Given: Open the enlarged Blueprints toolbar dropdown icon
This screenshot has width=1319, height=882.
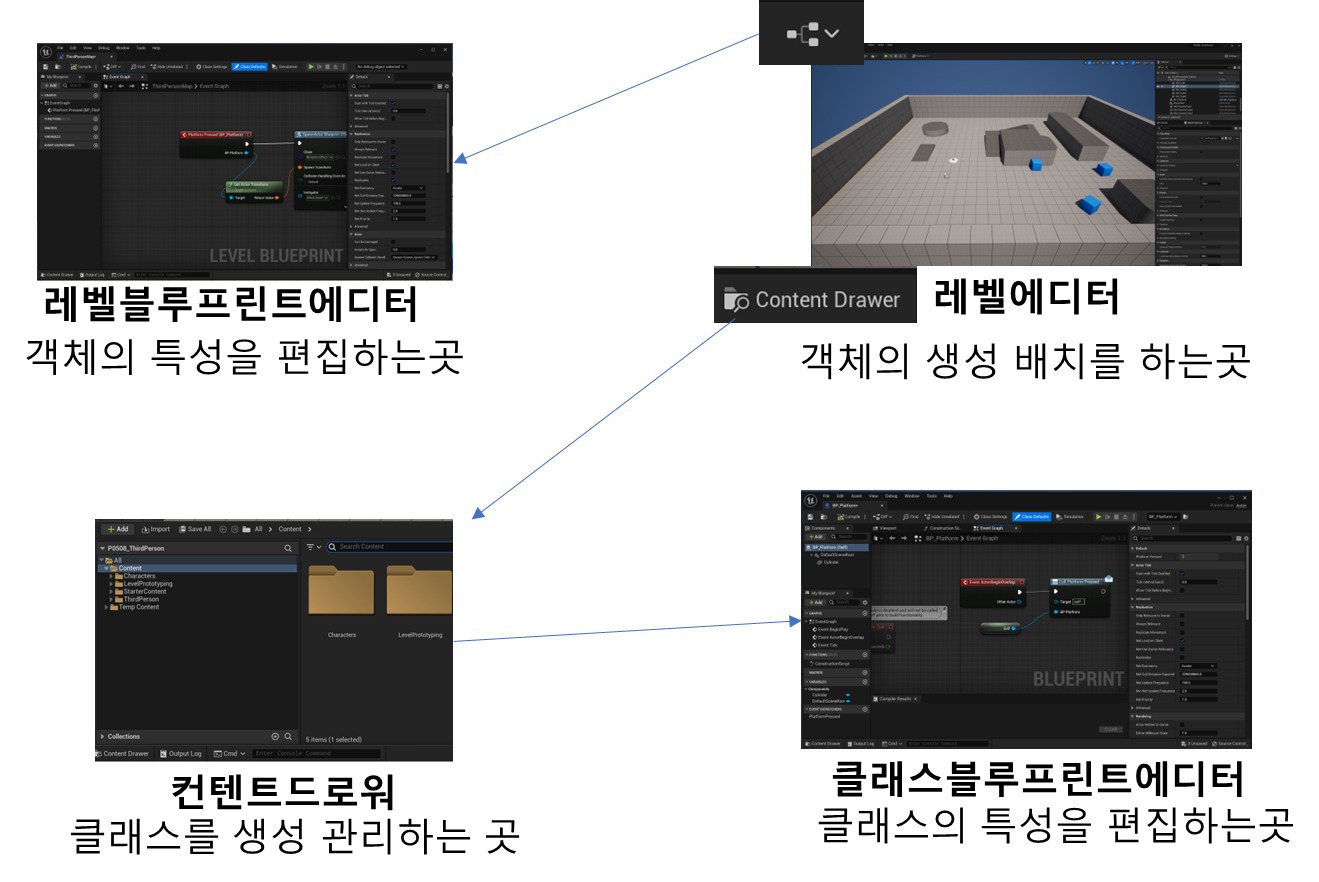Looking at the screenshot, I should (x=811, y=32).
